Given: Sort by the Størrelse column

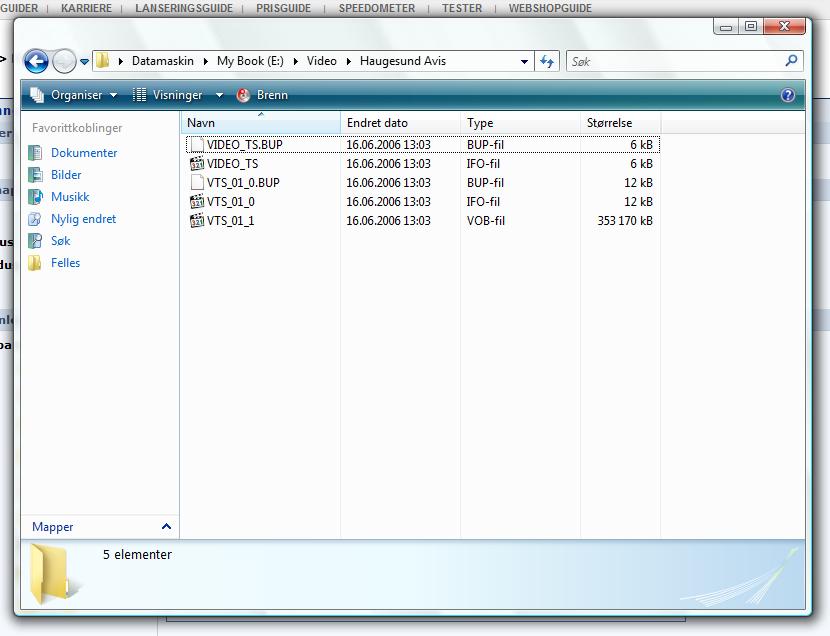Looking at the screenshot, I should pos(620,123).
